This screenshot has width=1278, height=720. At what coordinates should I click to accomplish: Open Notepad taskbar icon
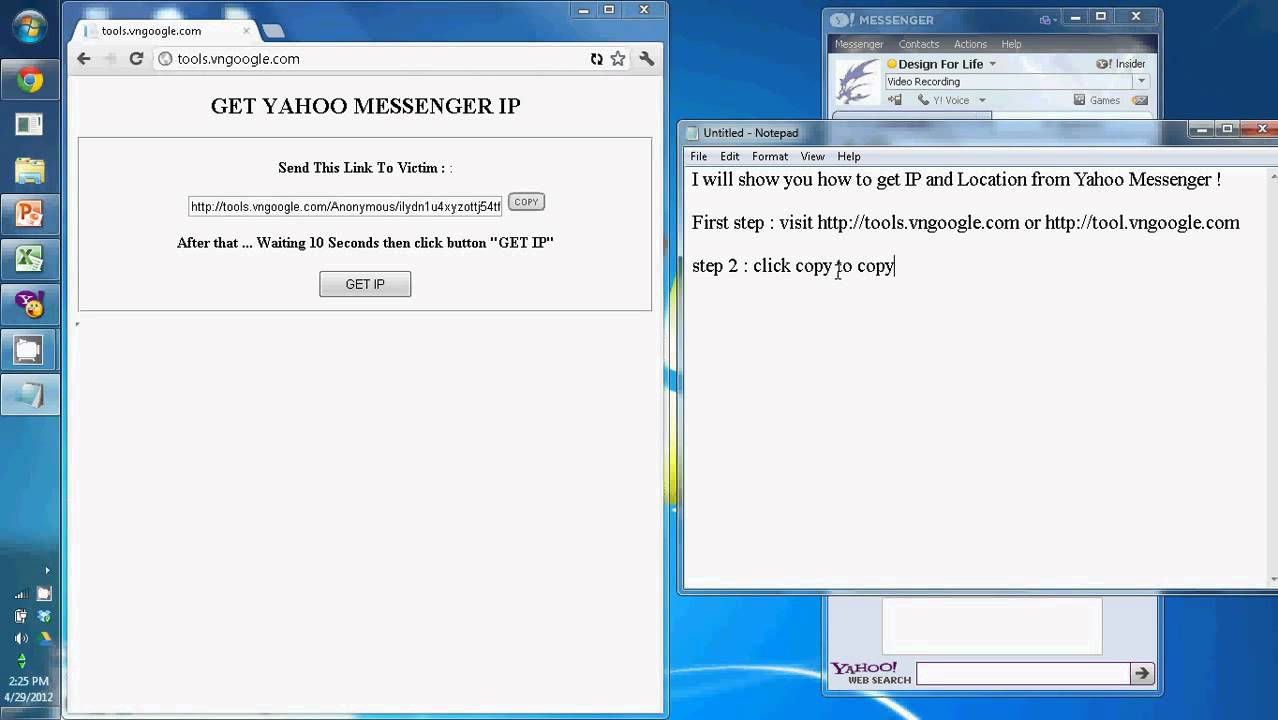pos(29,396)
